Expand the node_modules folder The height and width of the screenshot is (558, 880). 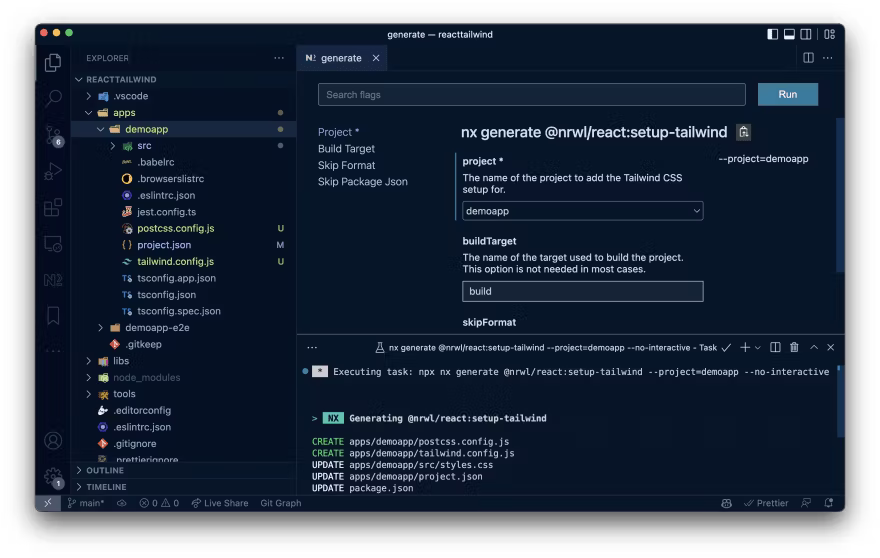click(x=89, y=377)
